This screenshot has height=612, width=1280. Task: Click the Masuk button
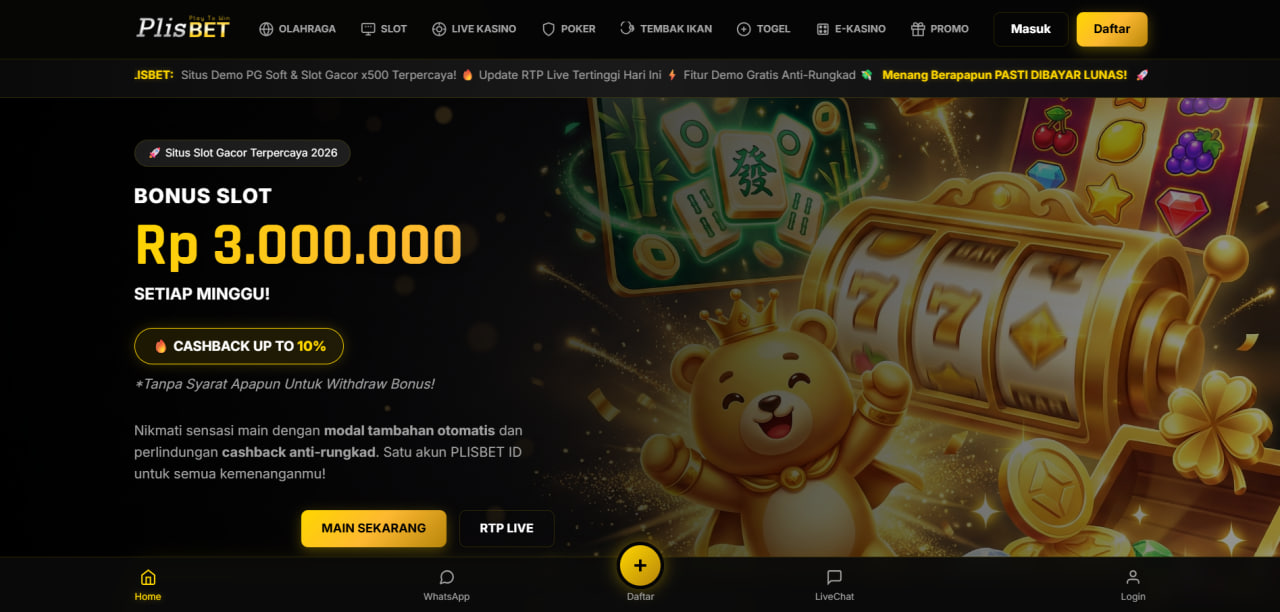point(1031,29)
